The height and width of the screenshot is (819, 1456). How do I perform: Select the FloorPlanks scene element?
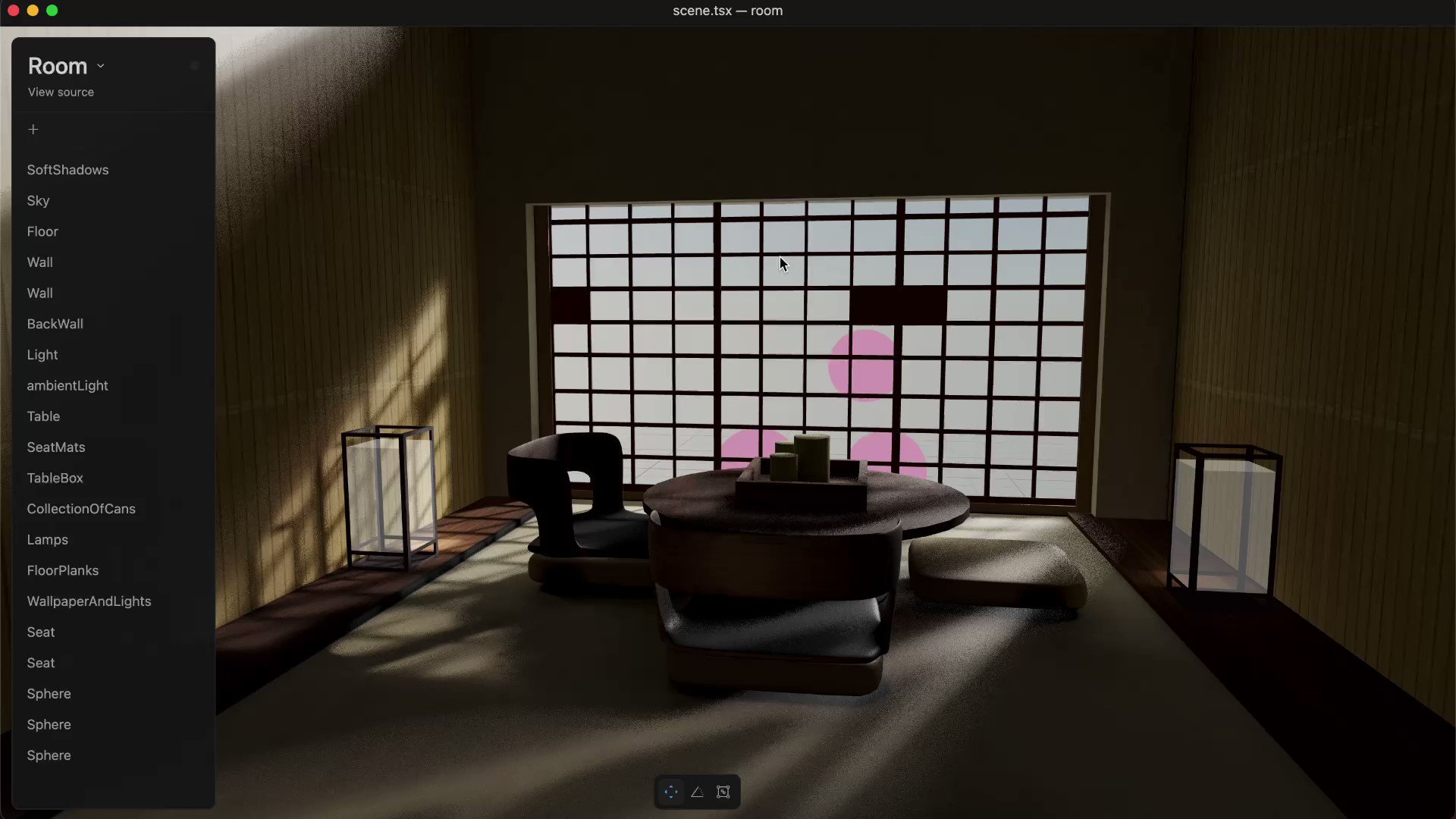(63, 570)
